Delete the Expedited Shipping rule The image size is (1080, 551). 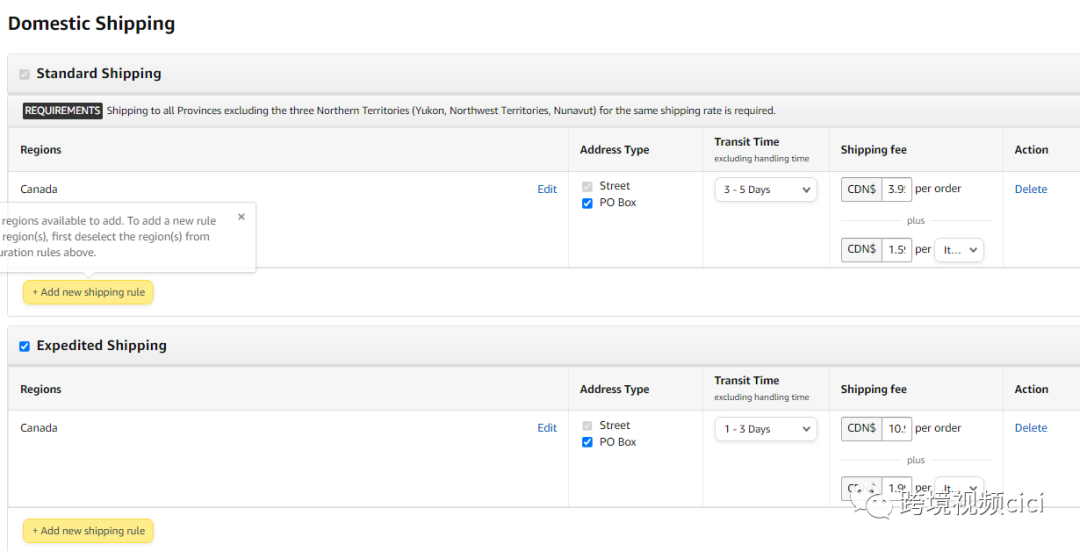point(1030,428)
